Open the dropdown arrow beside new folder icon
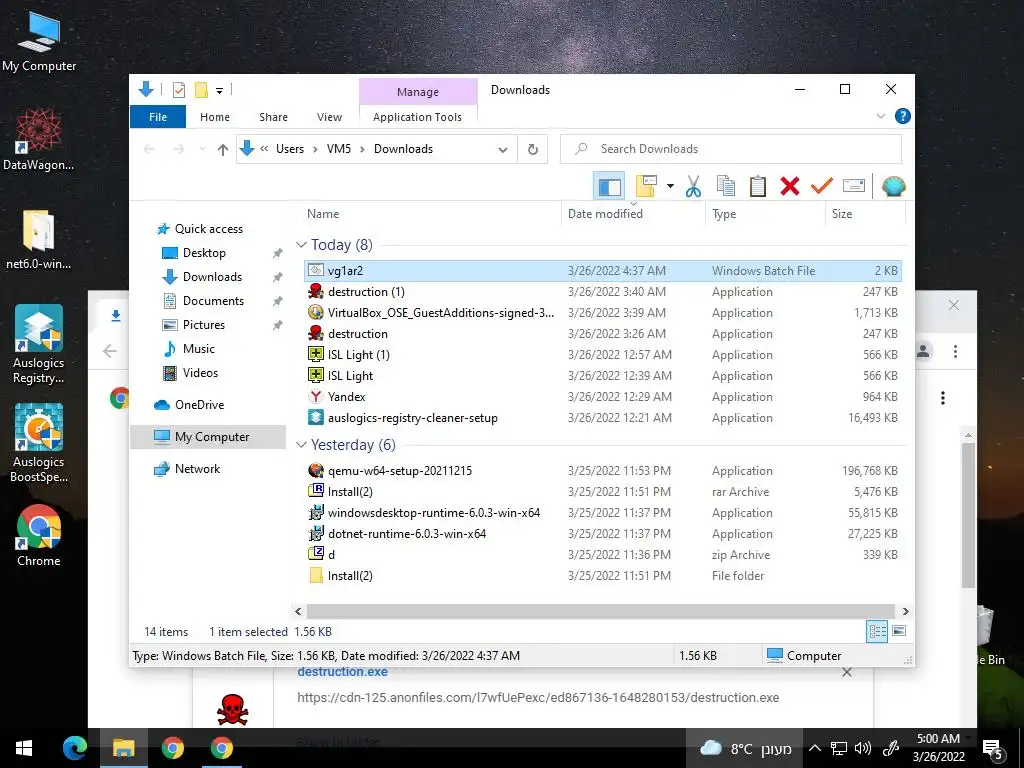 click(670, 187)
